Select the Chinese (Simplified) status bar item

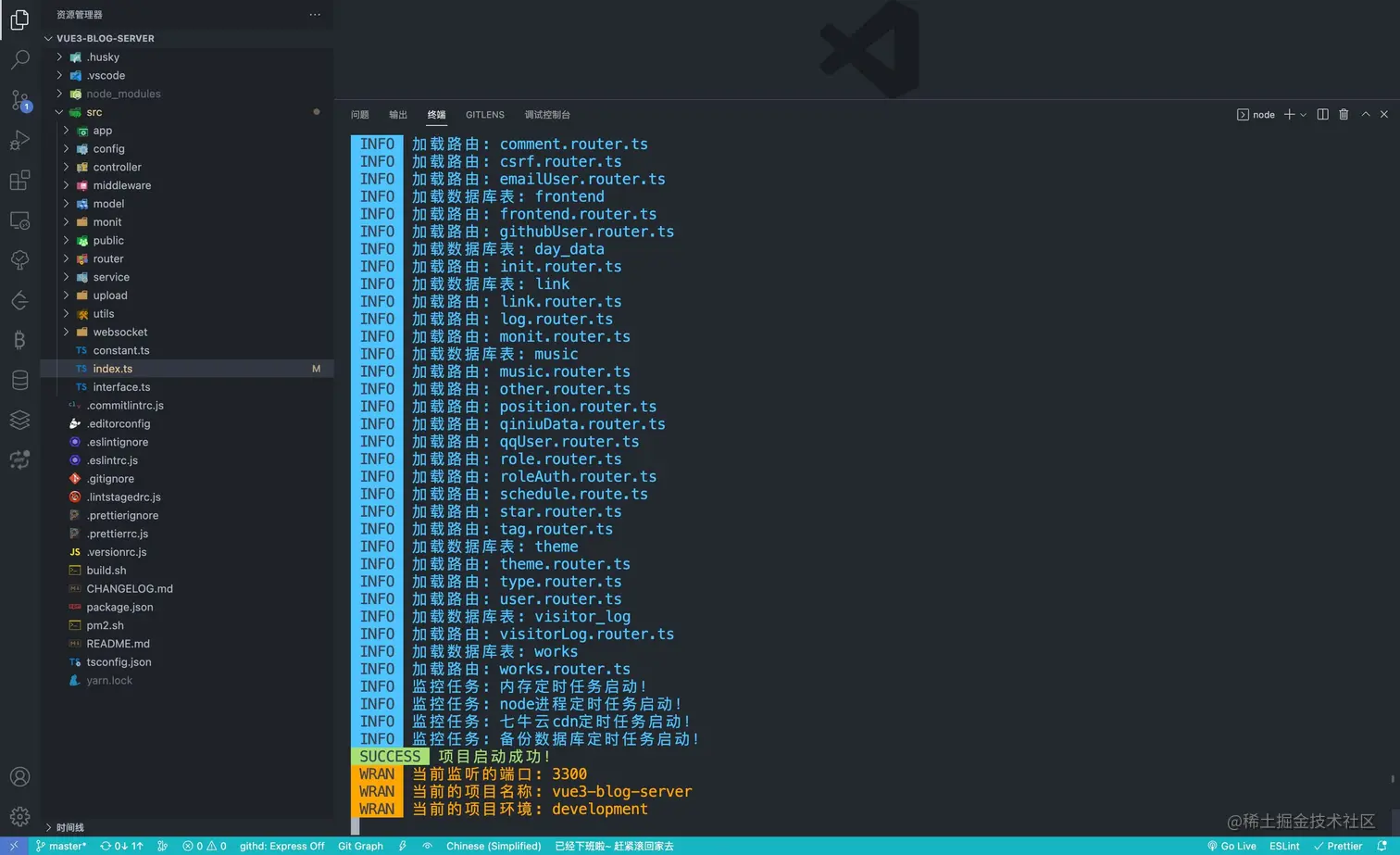[494, 846]
